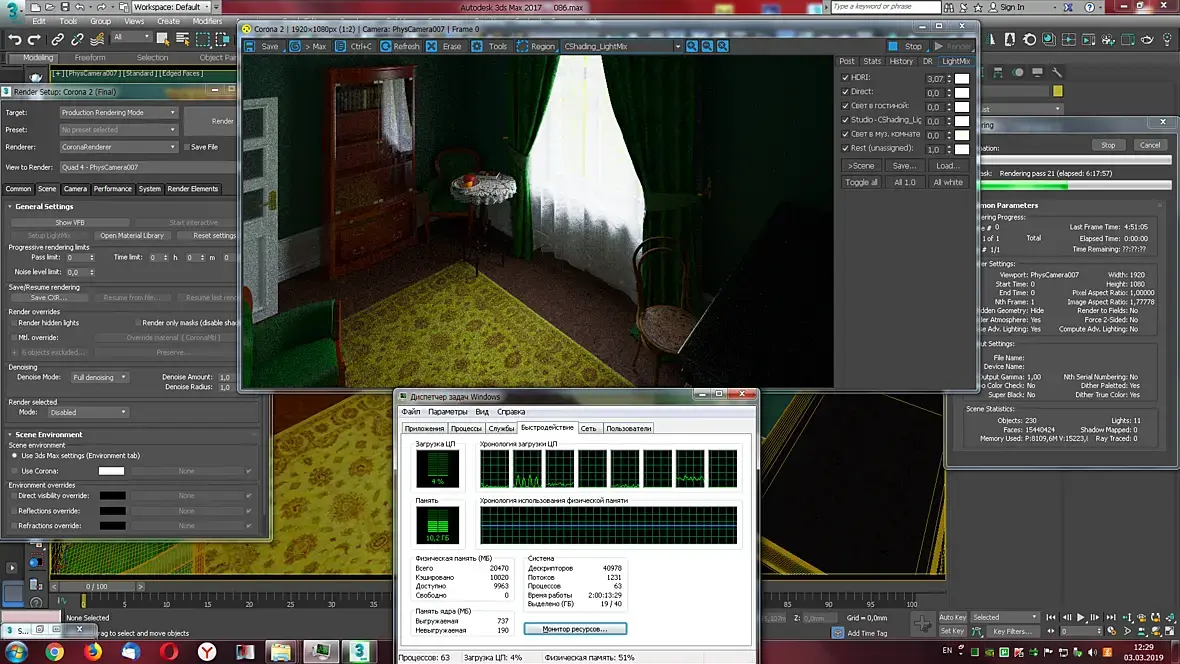Open the CShading_LightMix channel dropdown
Viewport: 1180px width, 664px height.
(622, 46)
